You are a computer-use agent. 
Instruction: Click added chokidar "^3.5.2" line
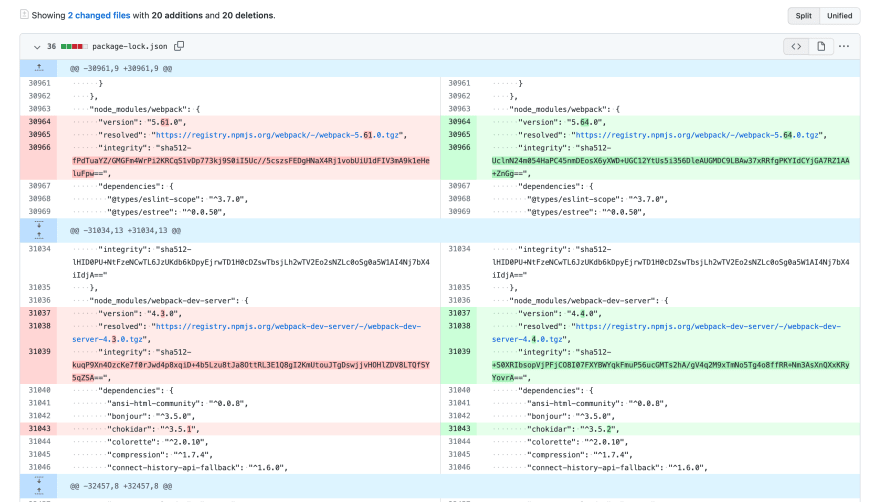(668, 429)
